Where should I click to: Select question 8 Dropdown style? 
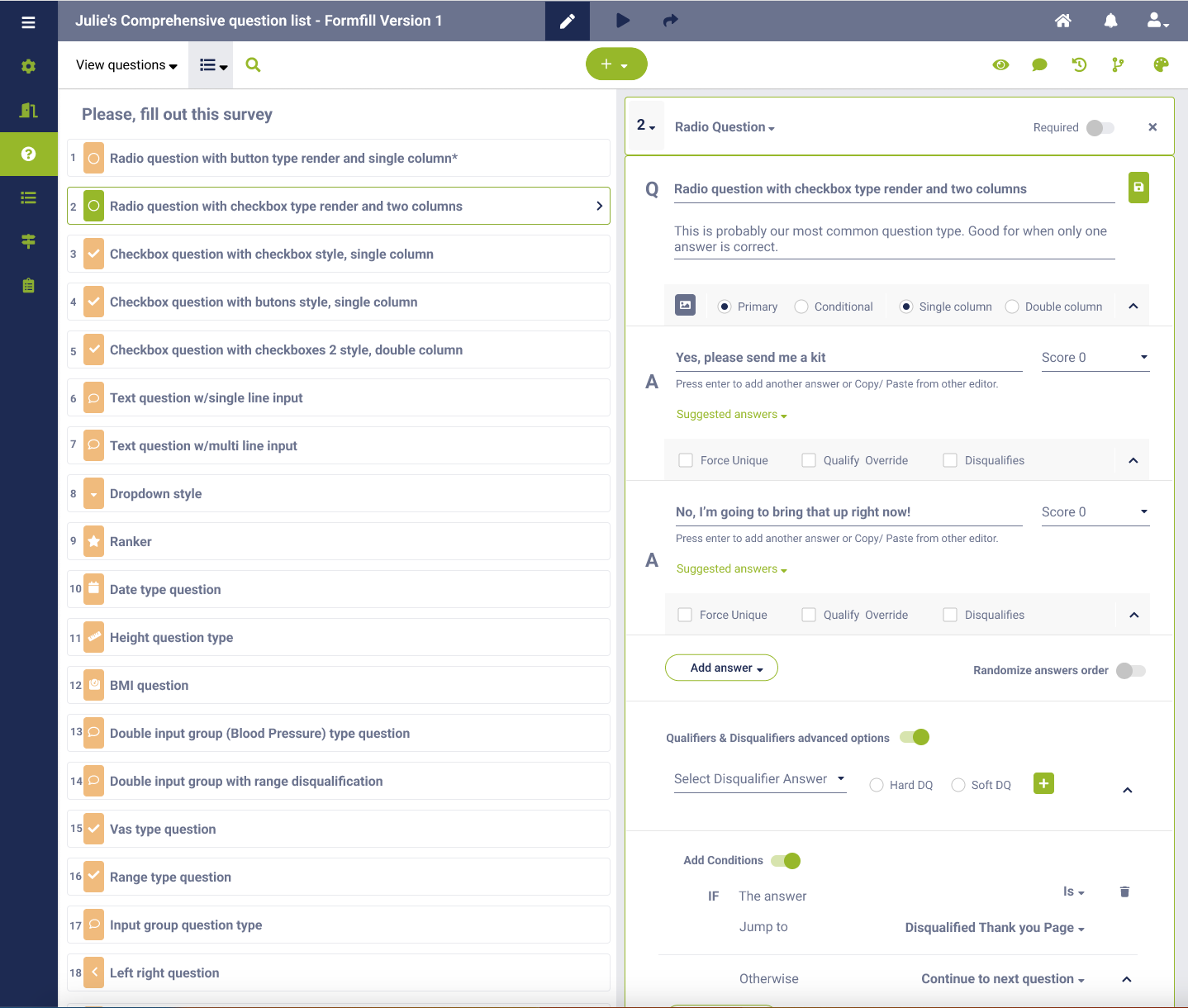click(x=339, y=493)
